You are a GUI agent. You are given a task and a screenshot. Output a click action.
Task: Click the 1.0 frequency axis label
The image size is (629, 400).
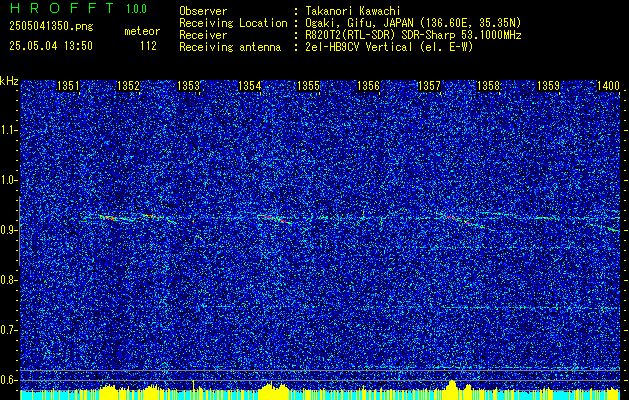(x=9, y=180)
